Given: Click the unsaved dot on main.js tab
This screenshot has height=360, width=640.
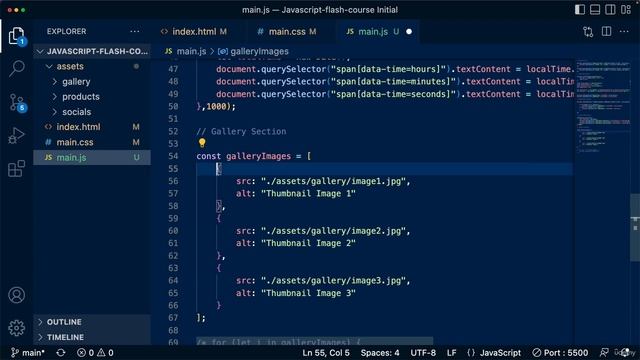Looking at the screenshot, I should [x=409, y=31].
